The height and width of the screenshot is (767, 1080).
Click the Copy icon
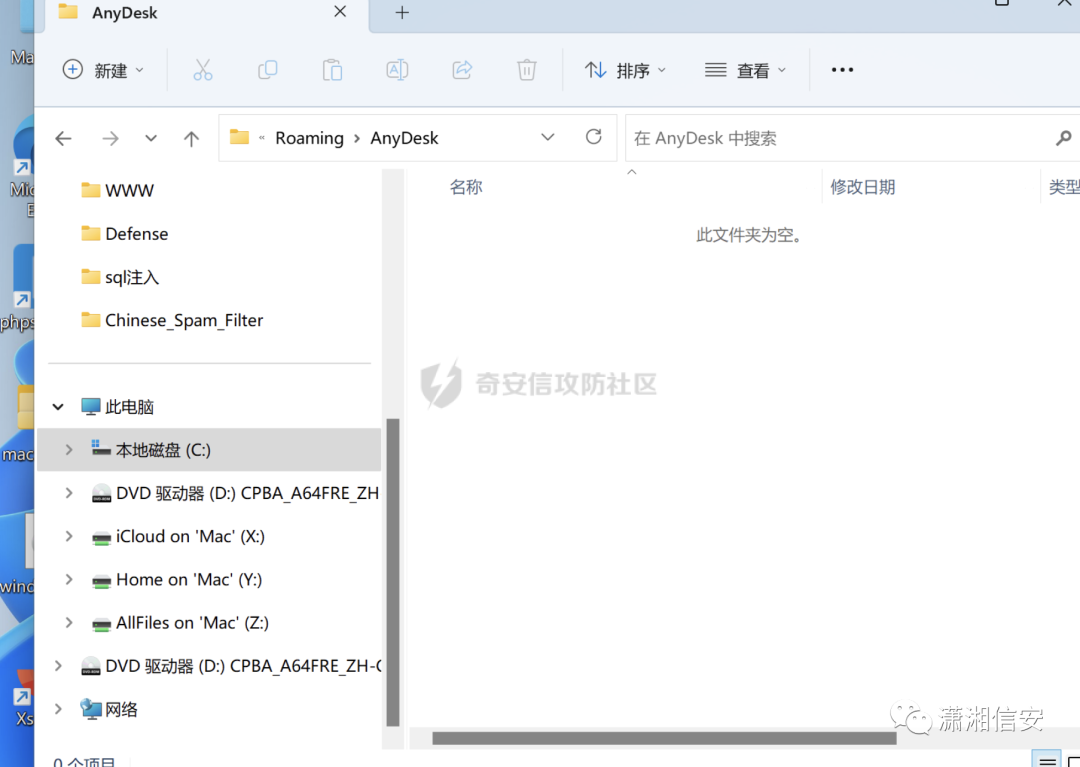tap(267, 70)
